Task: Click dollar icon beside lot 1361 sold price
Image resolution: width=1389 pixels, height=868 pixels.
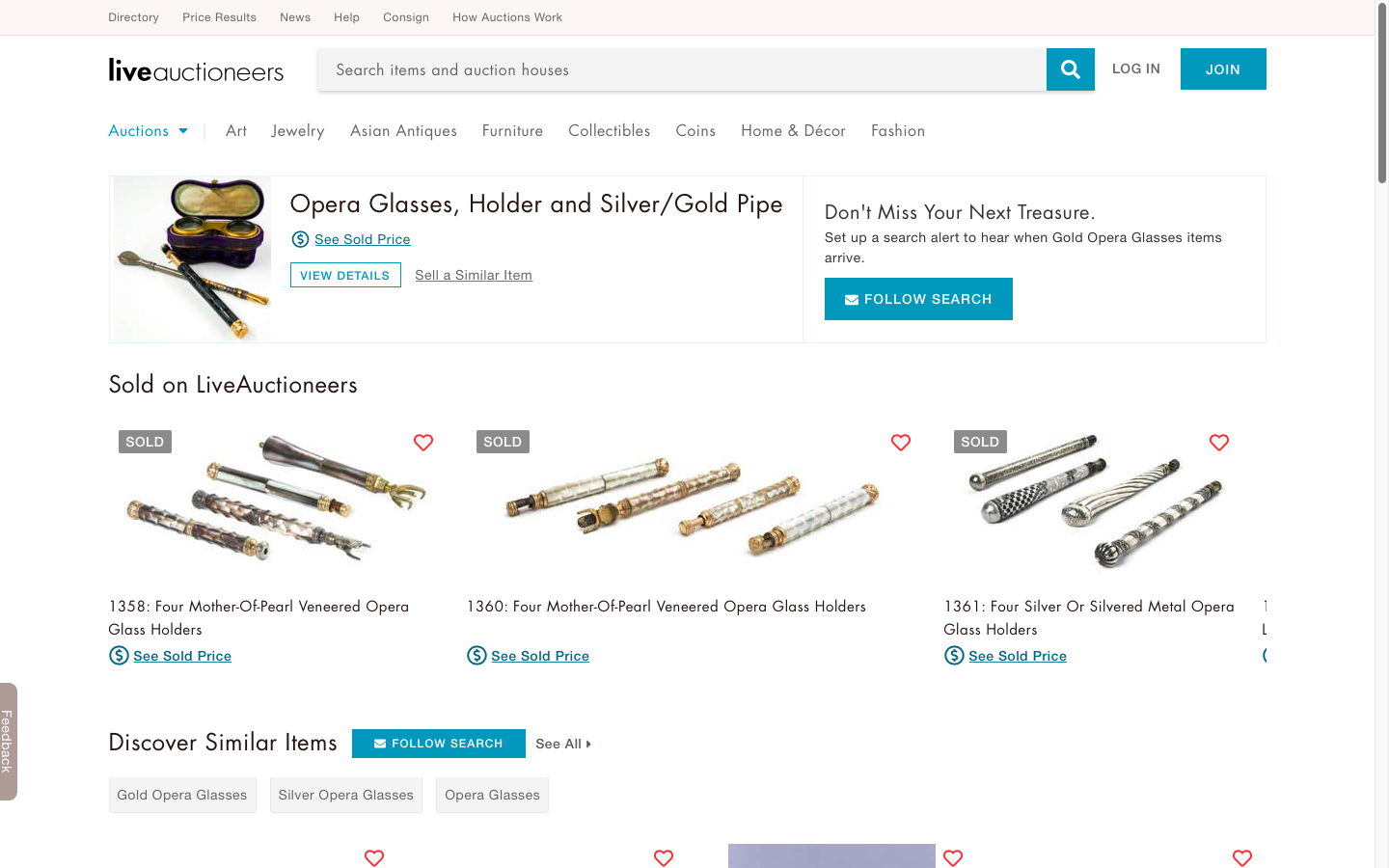Action: (954, 656)
